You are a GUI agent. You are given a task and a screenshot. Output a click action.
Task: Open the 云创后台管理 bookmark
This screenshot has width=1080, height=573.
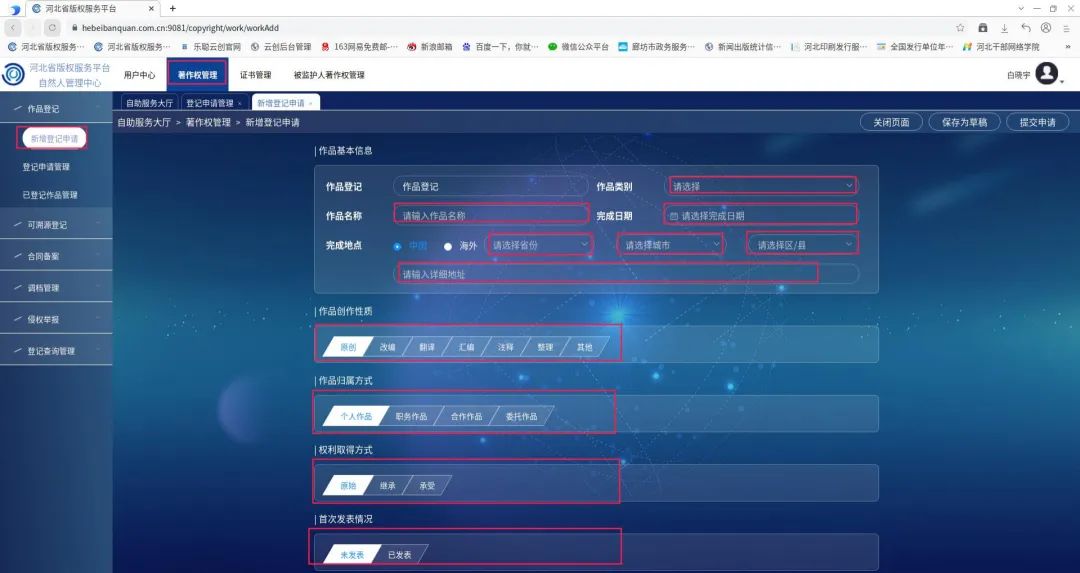pyautogui.click(x=281, y=47)
